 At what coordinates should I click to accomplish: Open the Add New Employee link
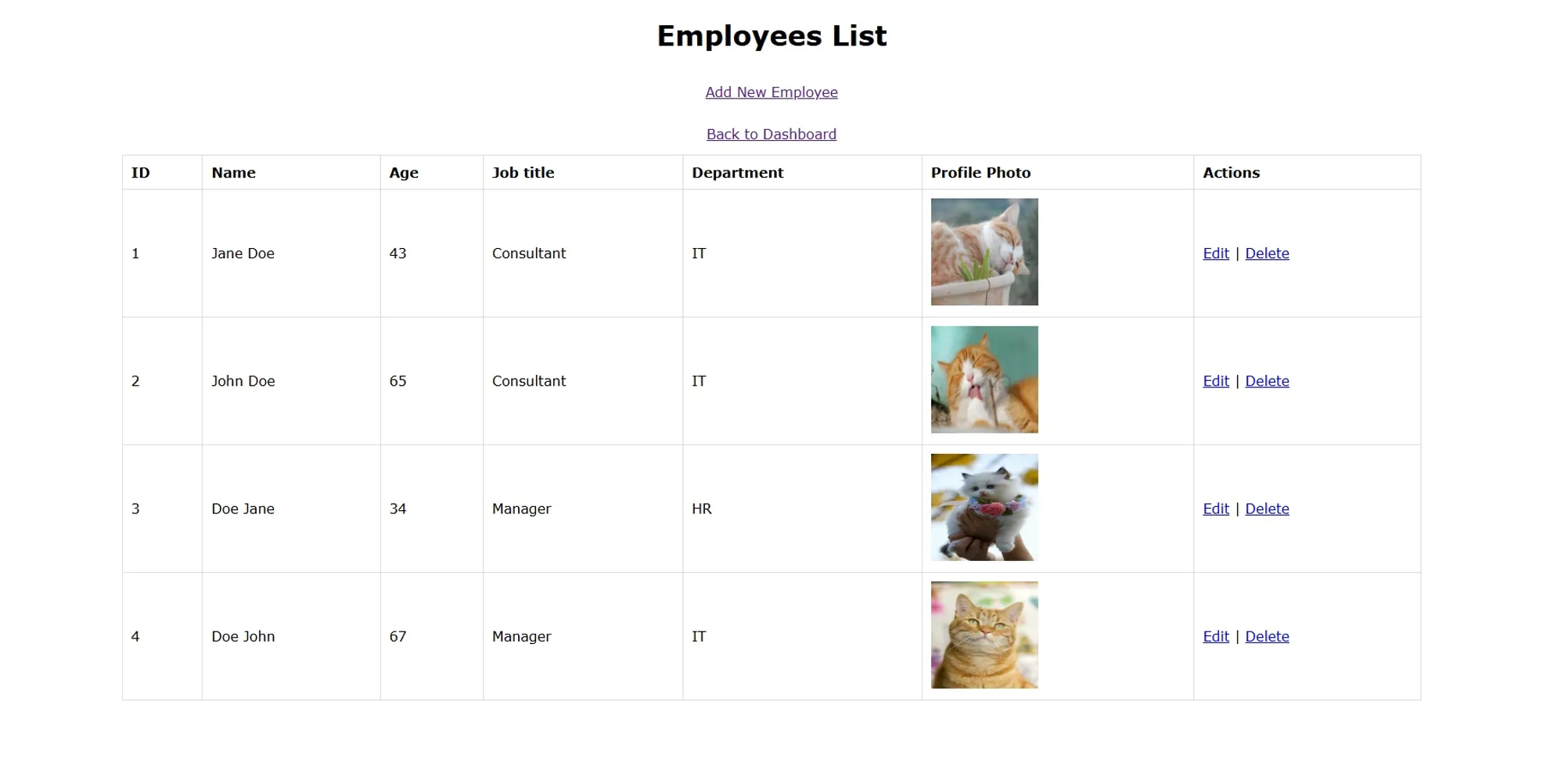[x=771, y=92]
